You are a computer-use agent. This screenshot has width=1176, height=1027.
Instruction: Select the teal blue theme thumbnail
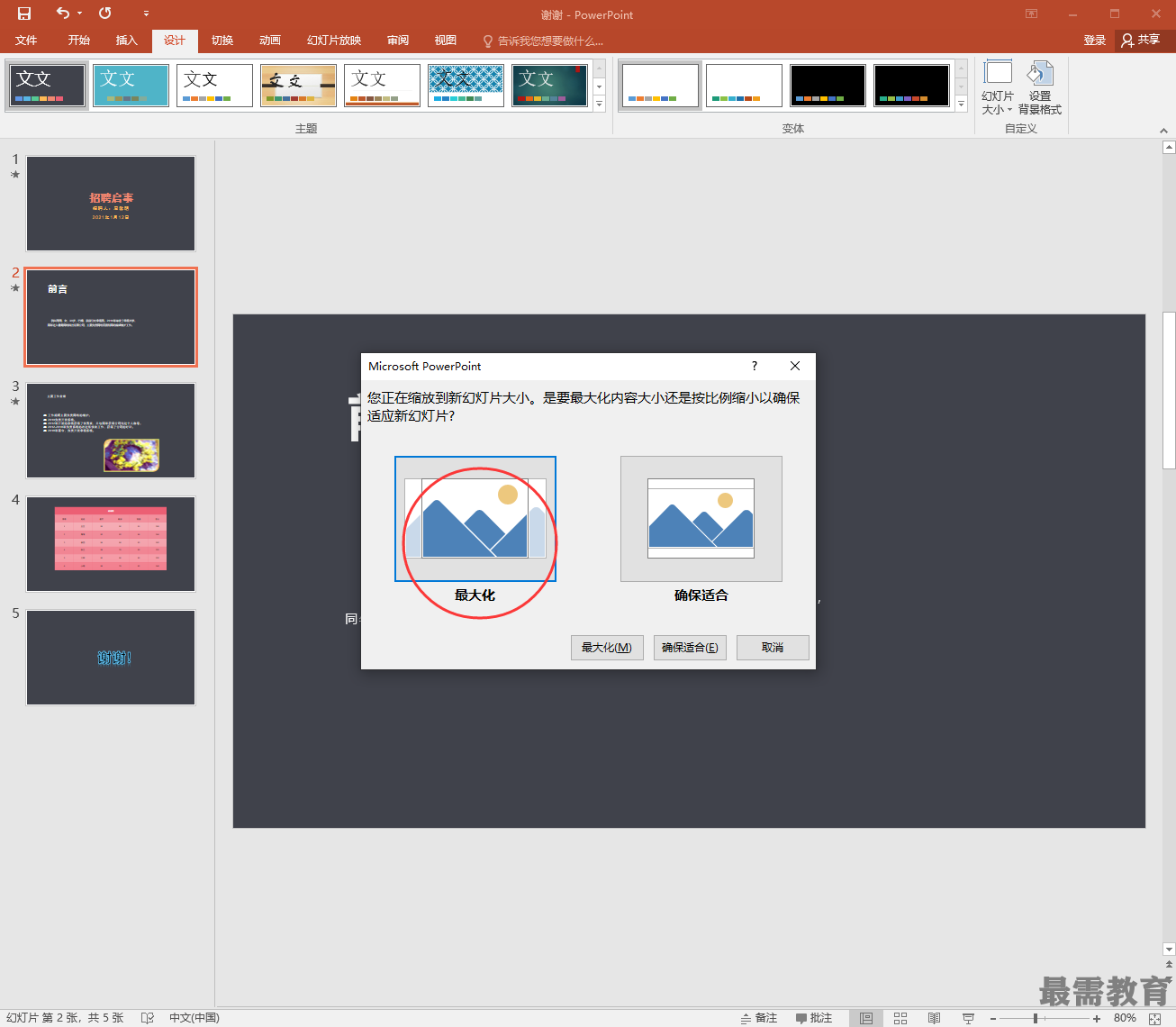(131, 86)
